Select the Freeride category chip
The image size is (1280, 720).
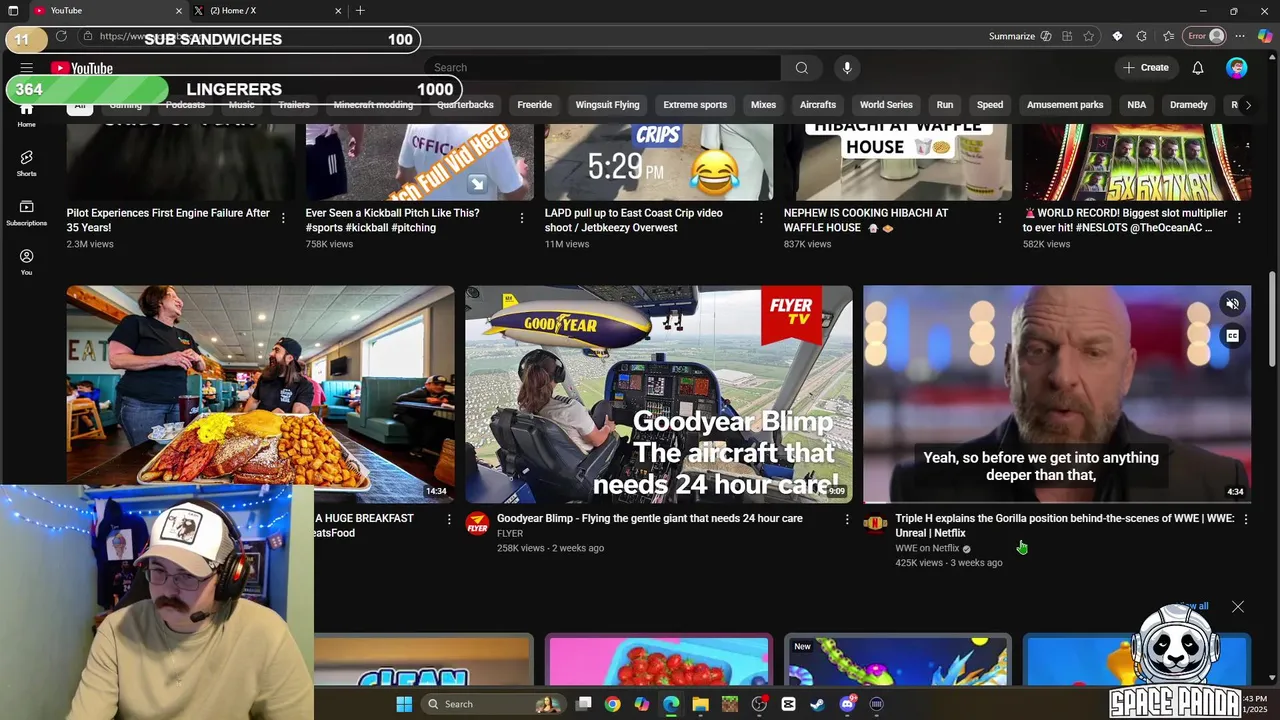tap(534, 105)
